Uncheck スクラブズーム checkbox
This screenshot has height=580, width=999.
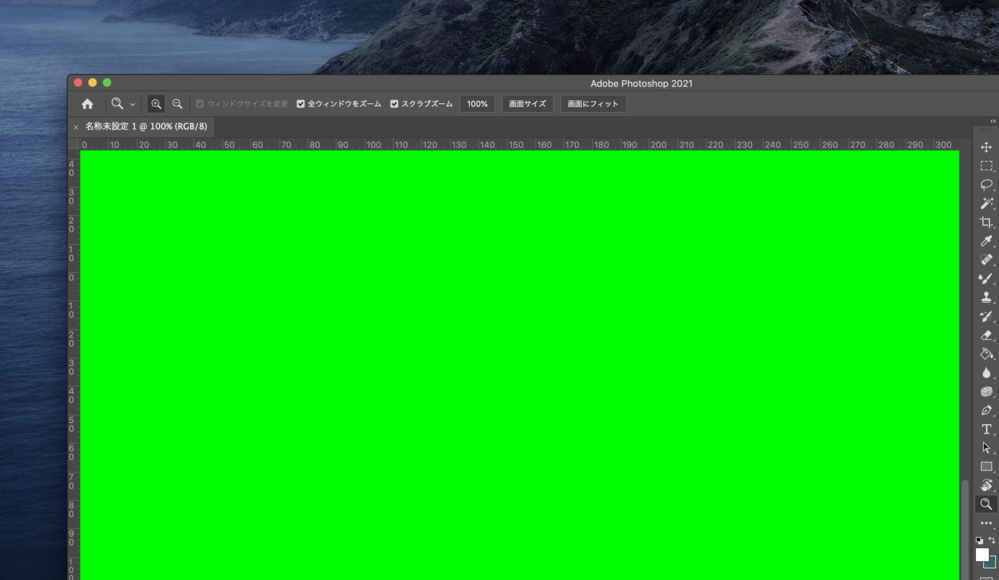394,104
